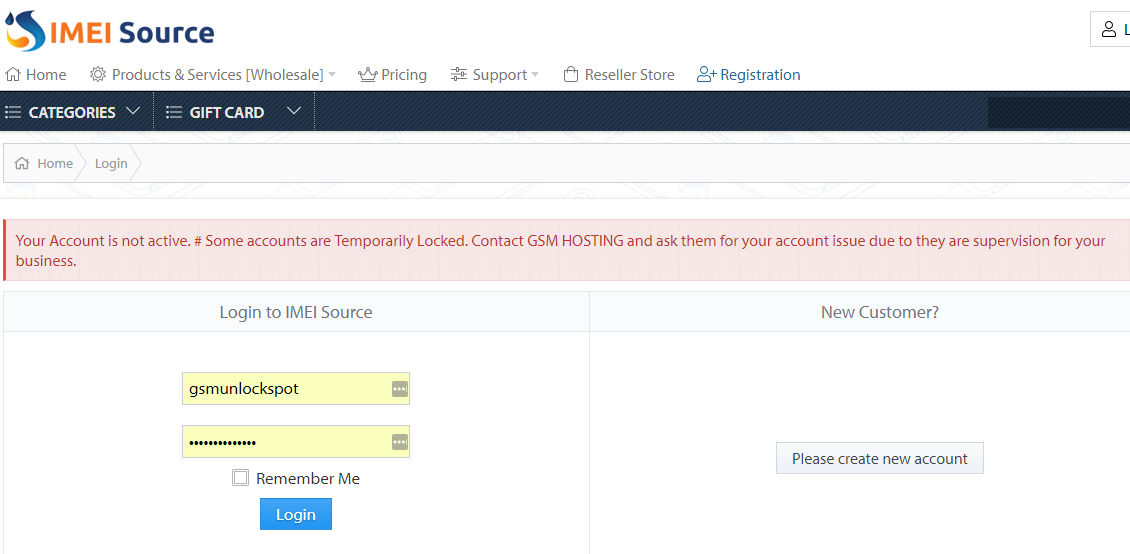The height and width of the screenshot is (554, 1130).
Task: Click the Login to IMEI Source heading
Action: pyautogui.click(x=296, y=312)
